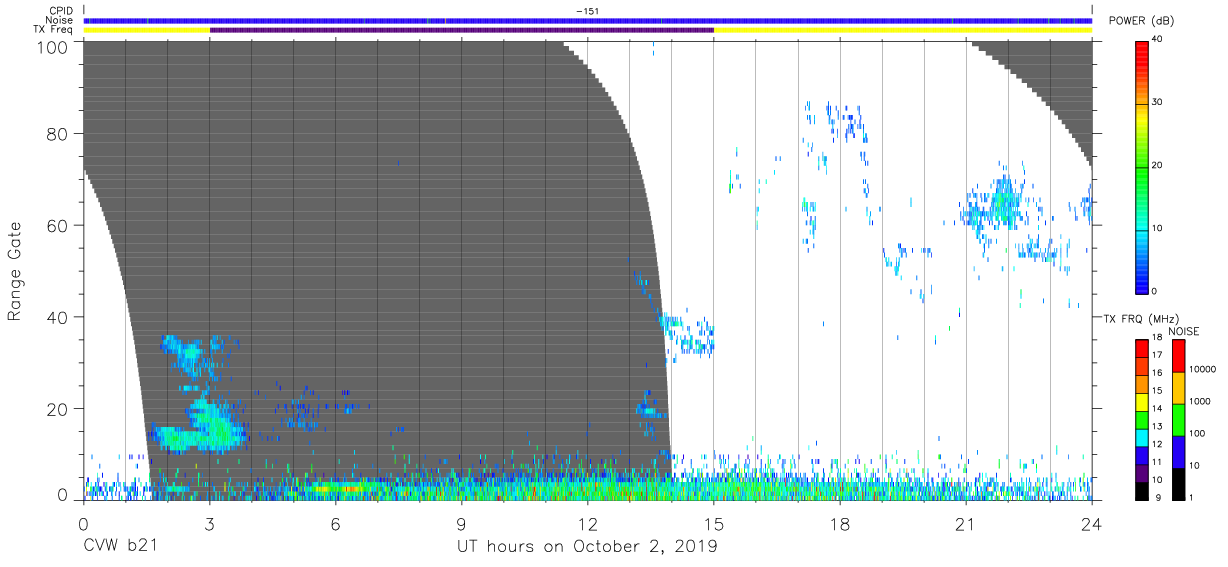Image resolution: width=1228 pixels, height=567 pixels.
Task: Click the black NOISE swatch between 1 and 10
Action: tap(1178, 482)
